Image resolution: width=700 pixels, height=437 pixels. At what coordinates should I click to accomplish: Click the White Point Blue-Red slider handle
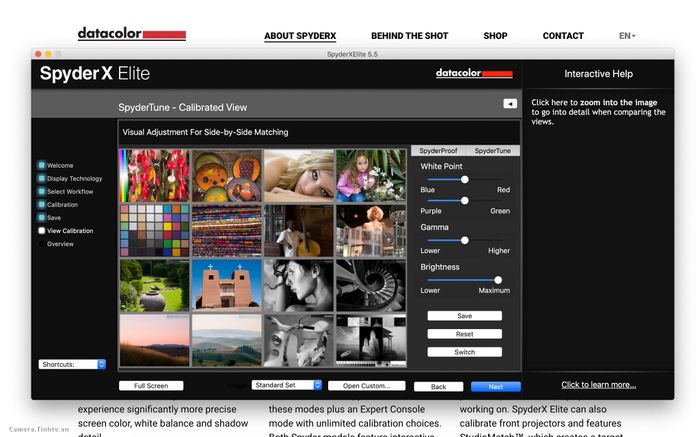[465, 179]
